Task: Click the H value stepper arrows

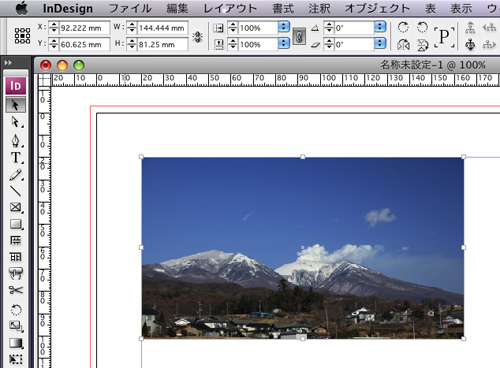Action: pyautogui.click(x=132, y=44)
